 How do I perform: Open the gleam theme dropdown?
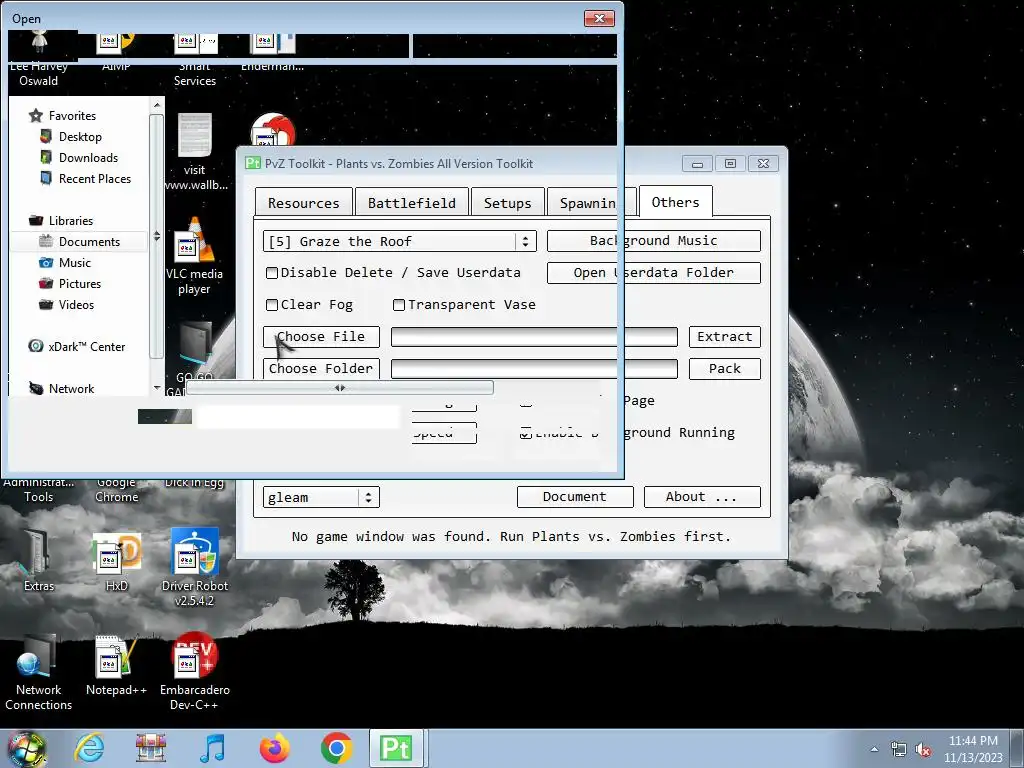pos(321,497)
